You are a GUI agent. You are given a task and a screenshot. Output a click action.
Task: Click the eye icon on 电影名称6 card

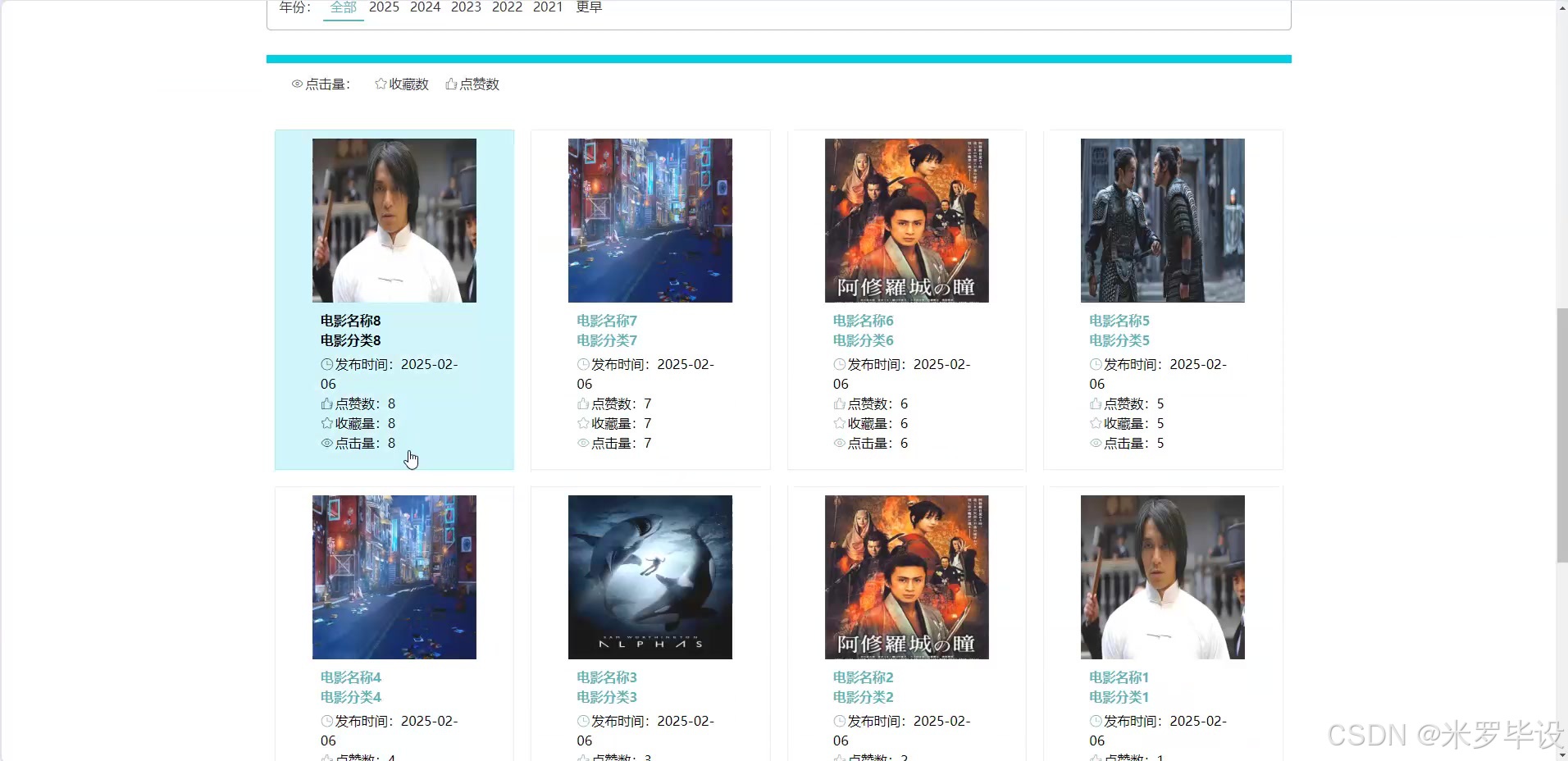[840, 443]
